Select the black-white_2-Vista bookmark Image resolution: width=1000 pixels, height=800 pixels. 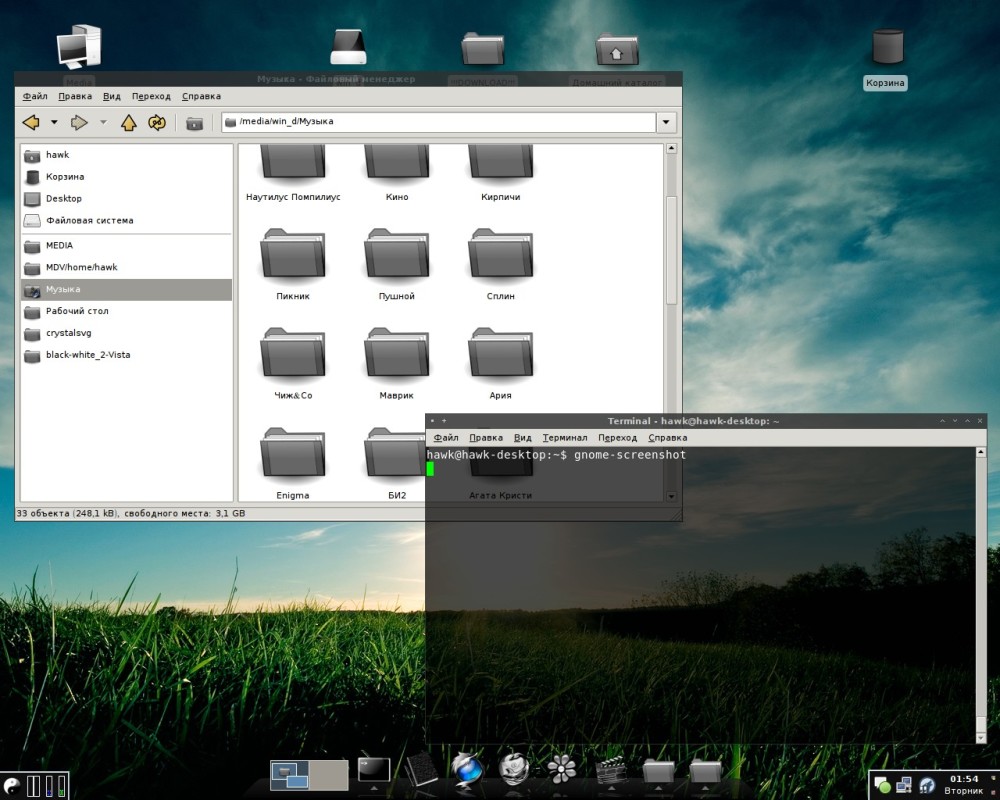(x=126, y=355)
